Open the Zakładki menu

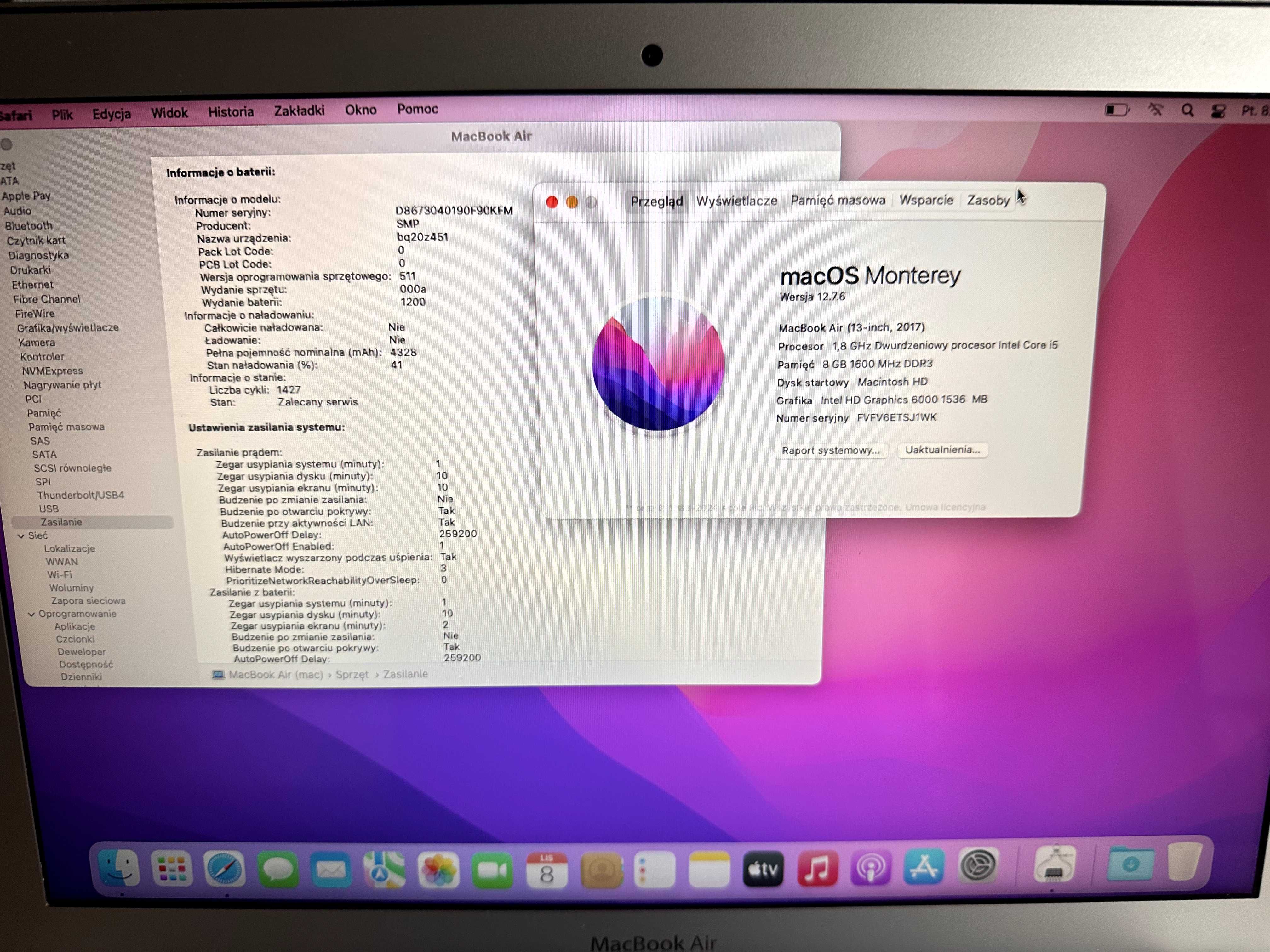click(299, 110)
